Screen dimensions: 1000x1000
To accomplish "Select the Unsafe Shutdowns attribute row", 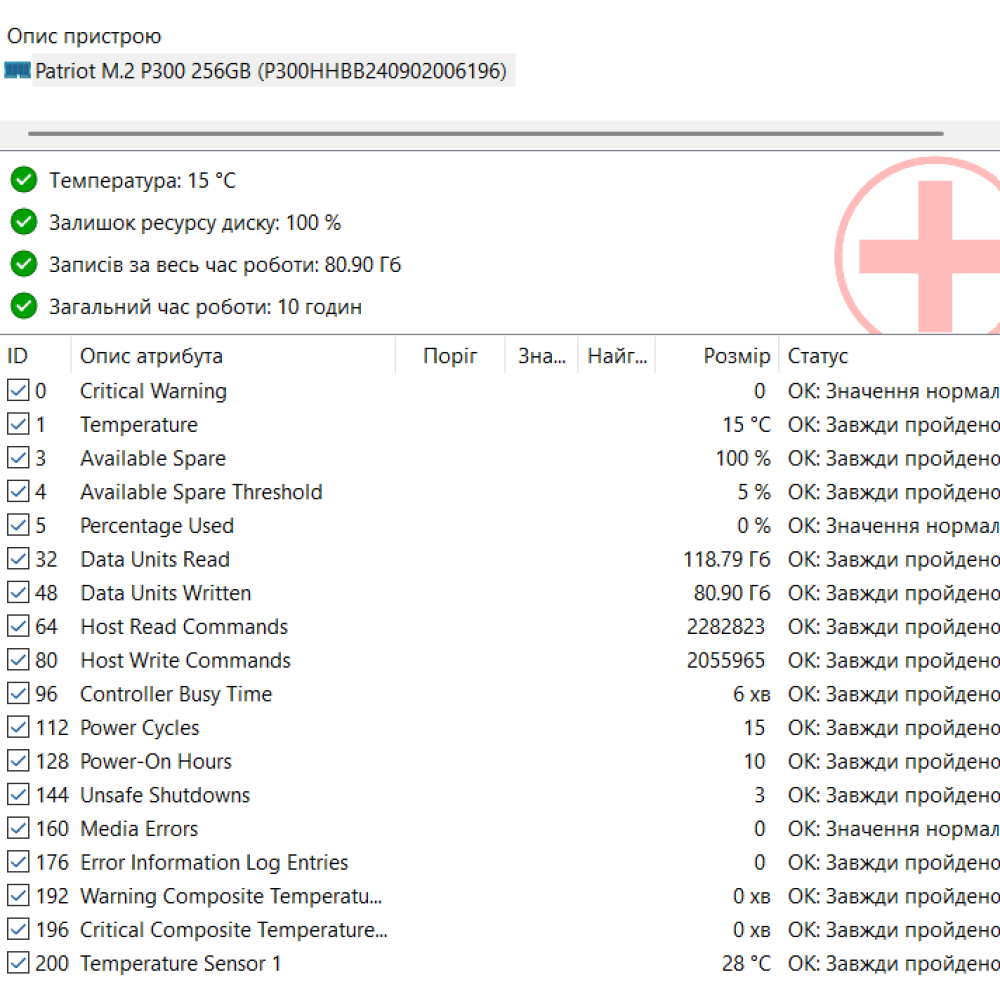I will coord(165,795).
